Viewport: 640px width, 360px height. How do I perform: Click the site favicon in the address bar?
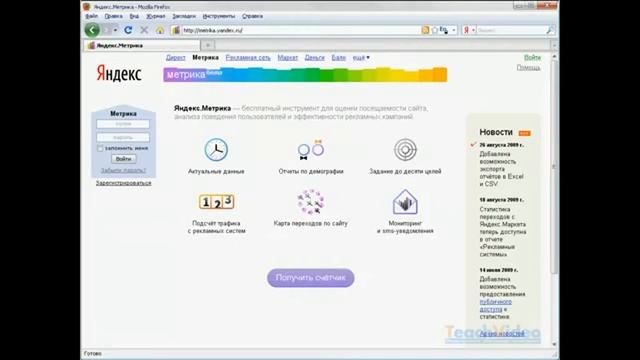coord(176,30)
